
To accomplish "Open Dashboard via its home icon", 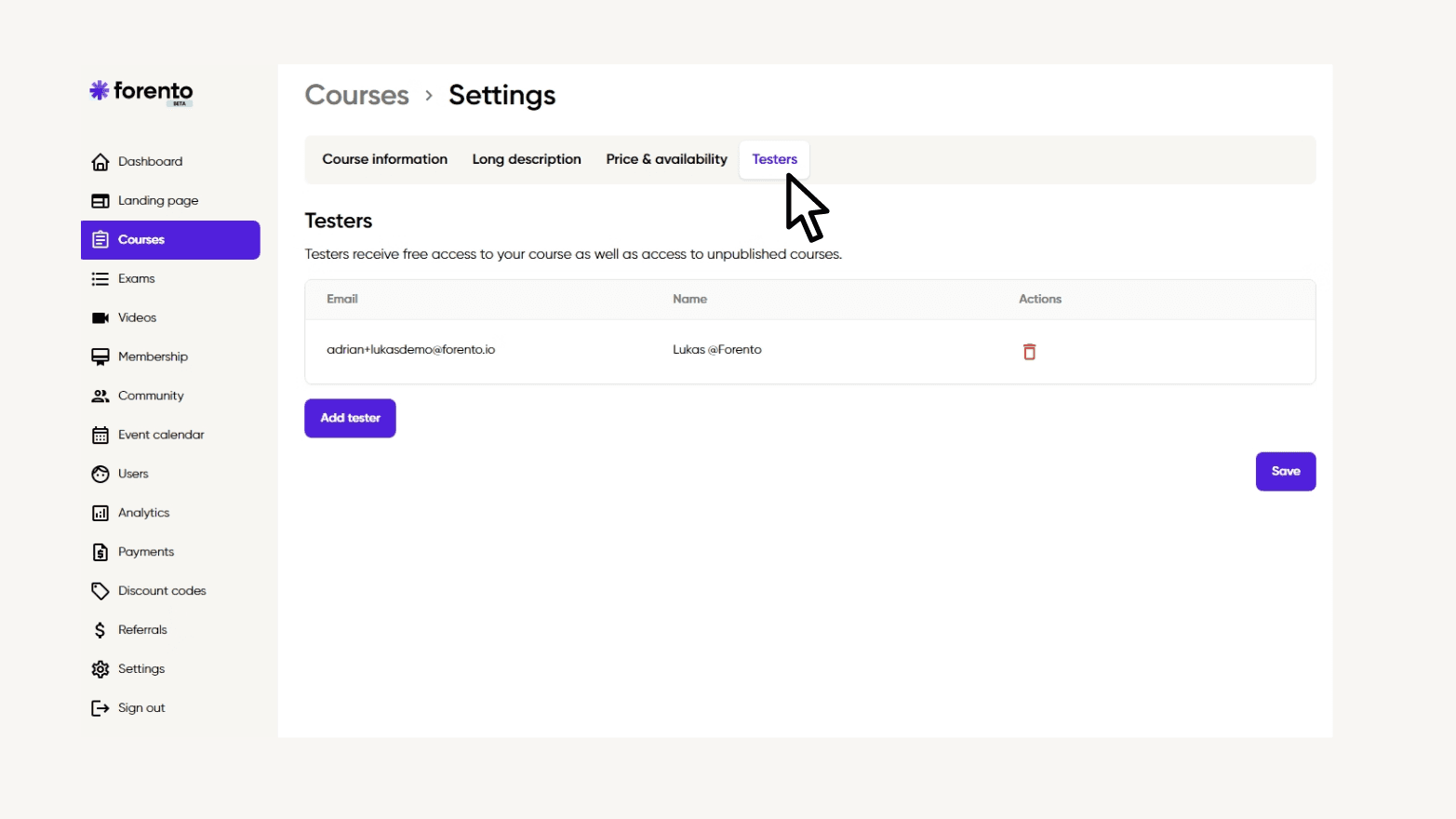I will (100, 162).
